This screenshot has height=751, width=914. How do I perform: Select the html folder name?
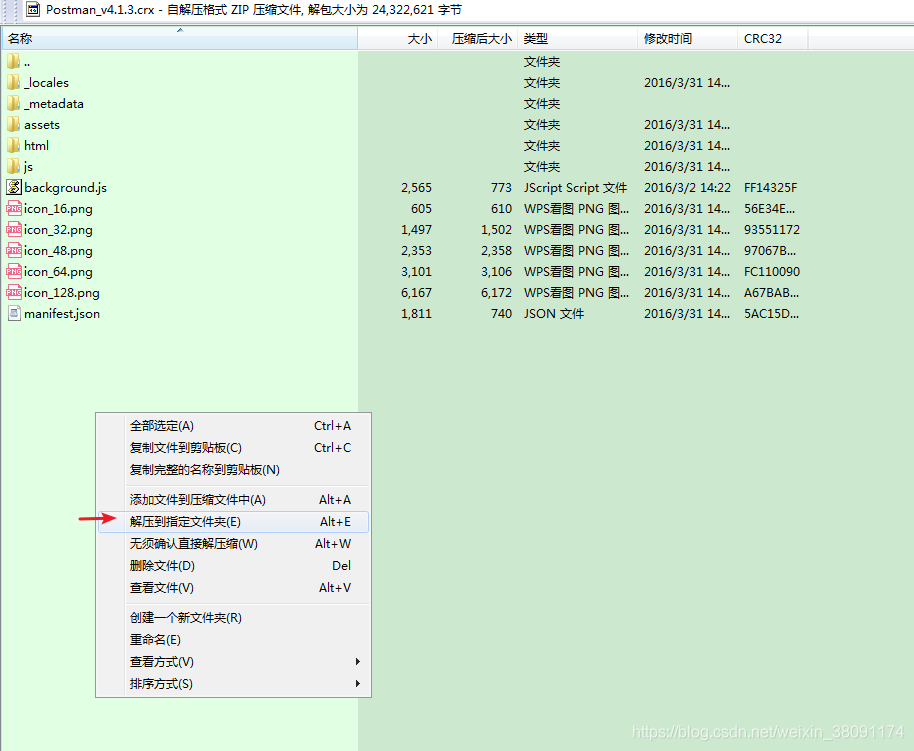pos(36,146)
